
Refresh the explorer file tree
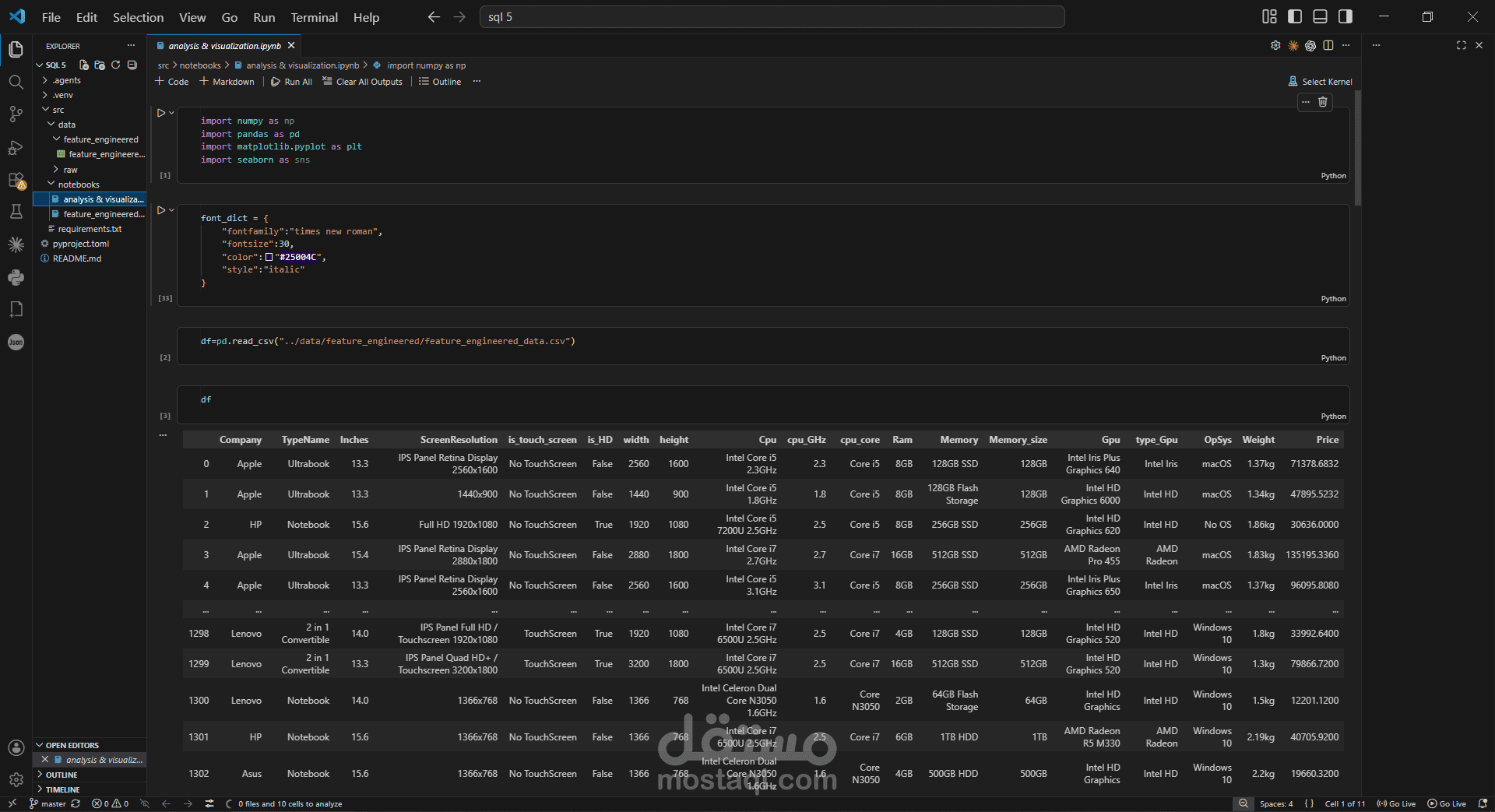[115, 65]
